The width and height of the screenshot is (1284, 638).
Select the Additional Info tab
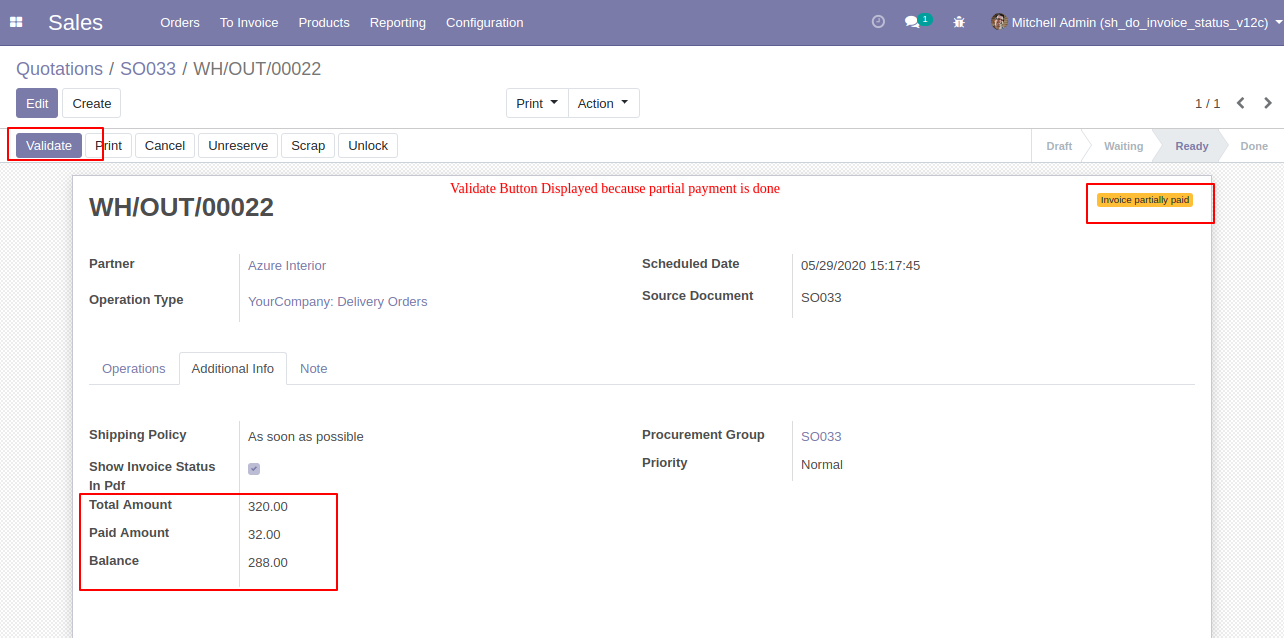233,368
